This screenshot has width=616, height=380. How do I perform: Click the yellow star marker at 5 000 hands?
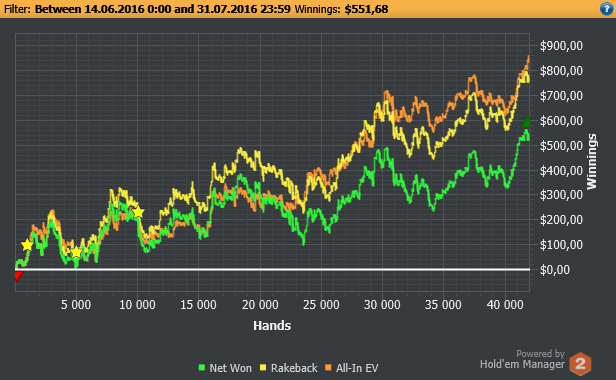click(x=76, y=252)
